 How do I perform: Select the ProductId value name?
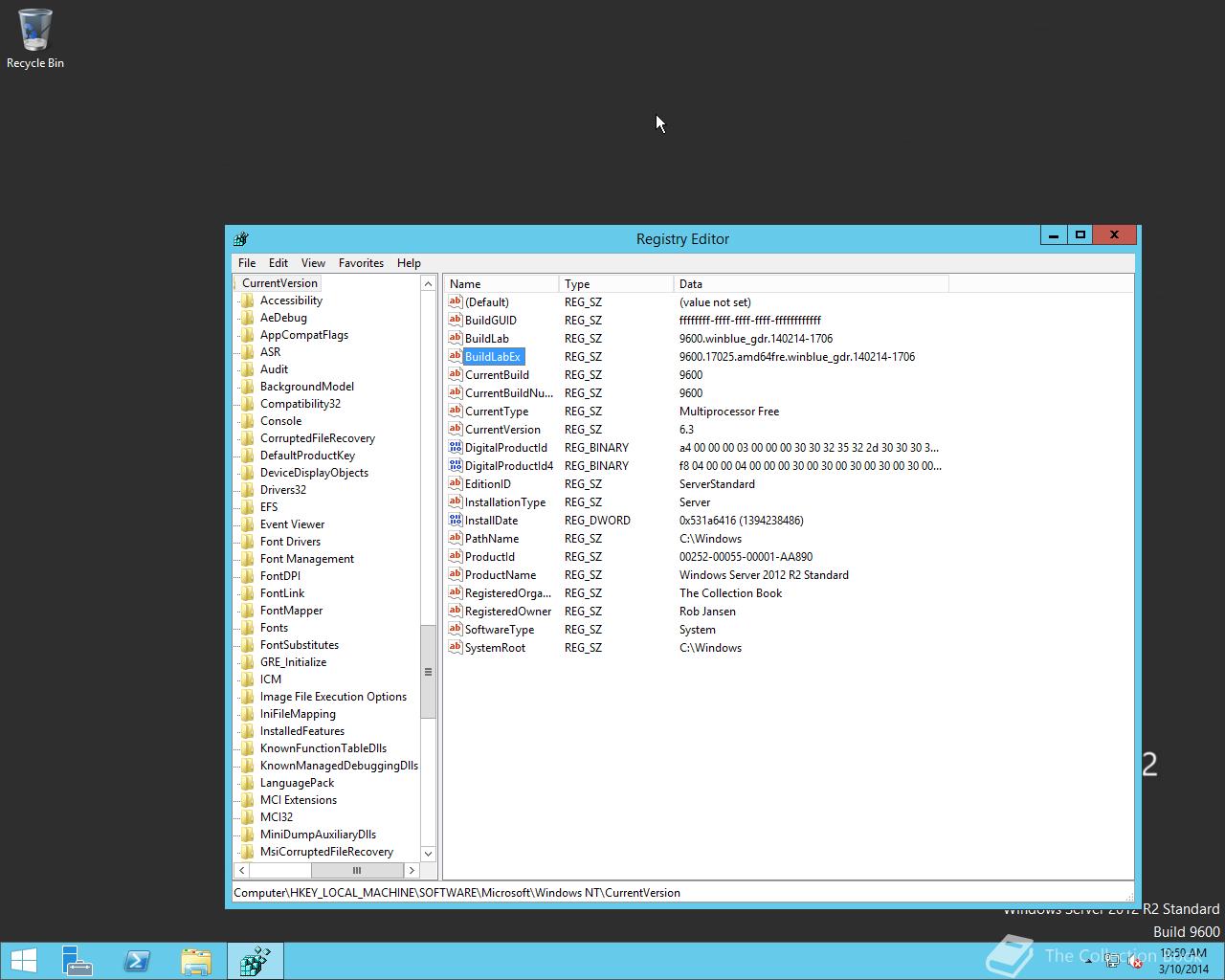(490, 557)
